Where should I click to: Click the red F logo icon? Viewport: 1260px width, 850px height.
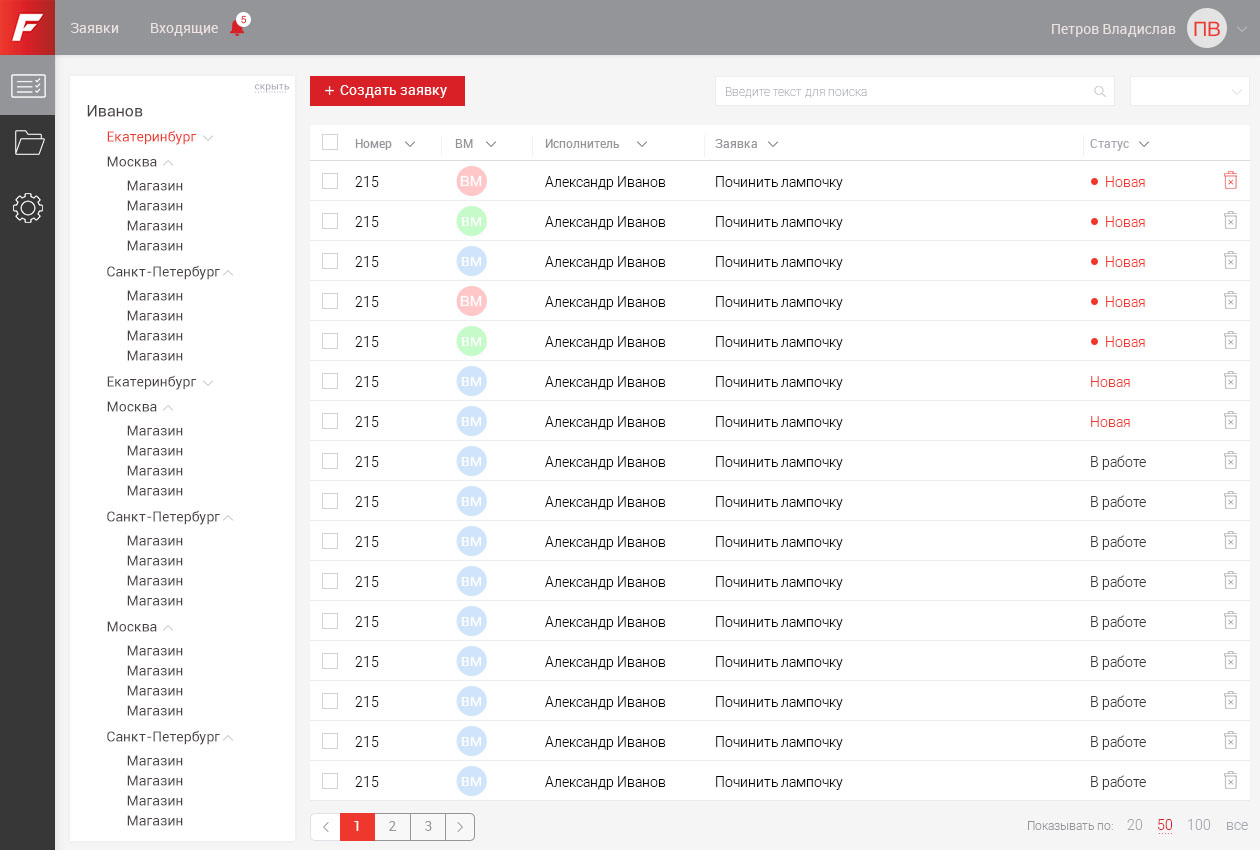tap(27, 27)
